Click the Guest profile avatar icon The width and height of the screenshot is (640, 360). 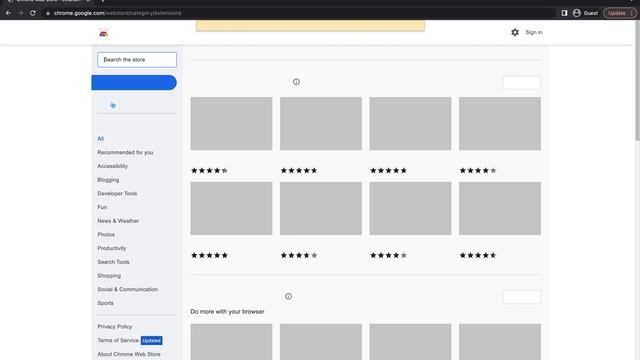(576, 13)
